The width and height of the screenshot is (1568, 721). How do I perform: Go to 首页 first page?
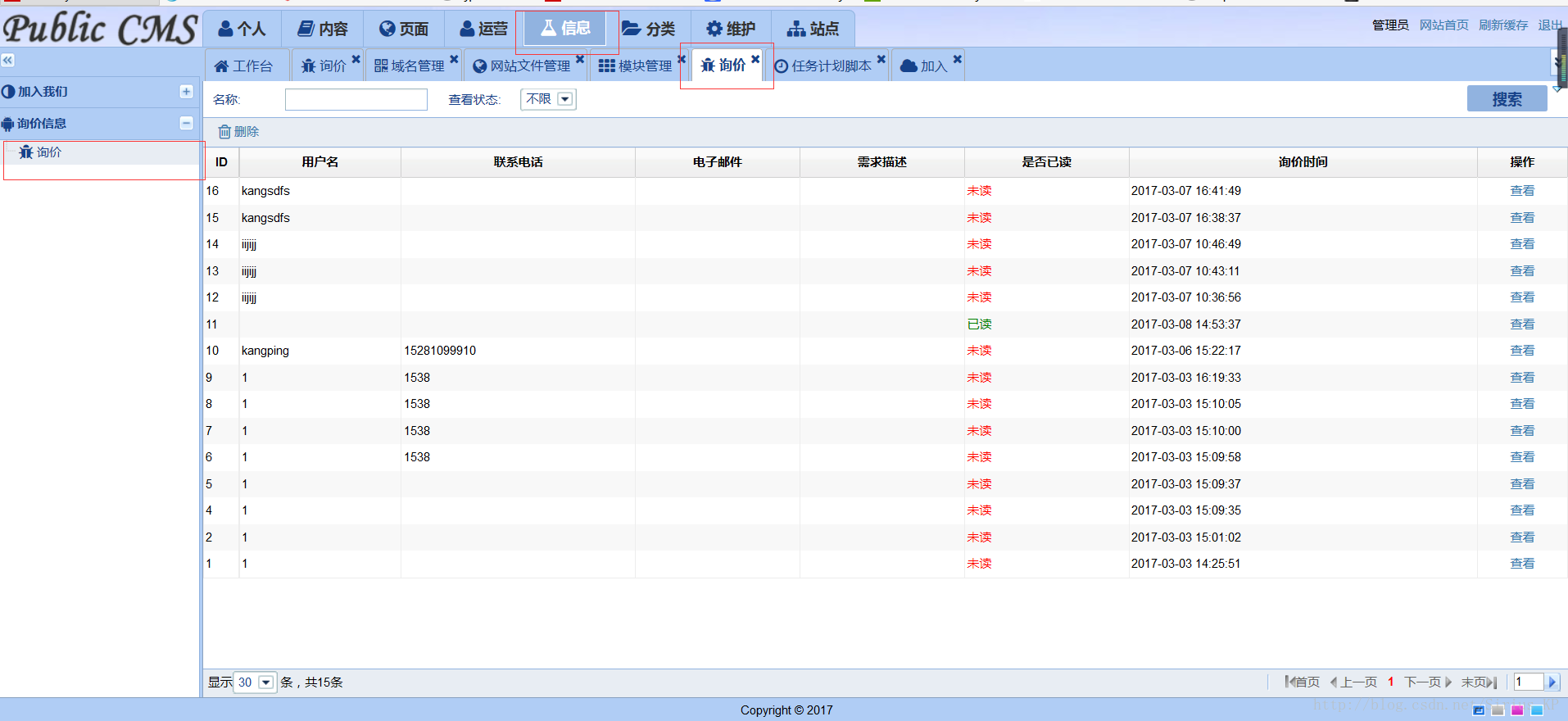click(x=1302, y=682)
